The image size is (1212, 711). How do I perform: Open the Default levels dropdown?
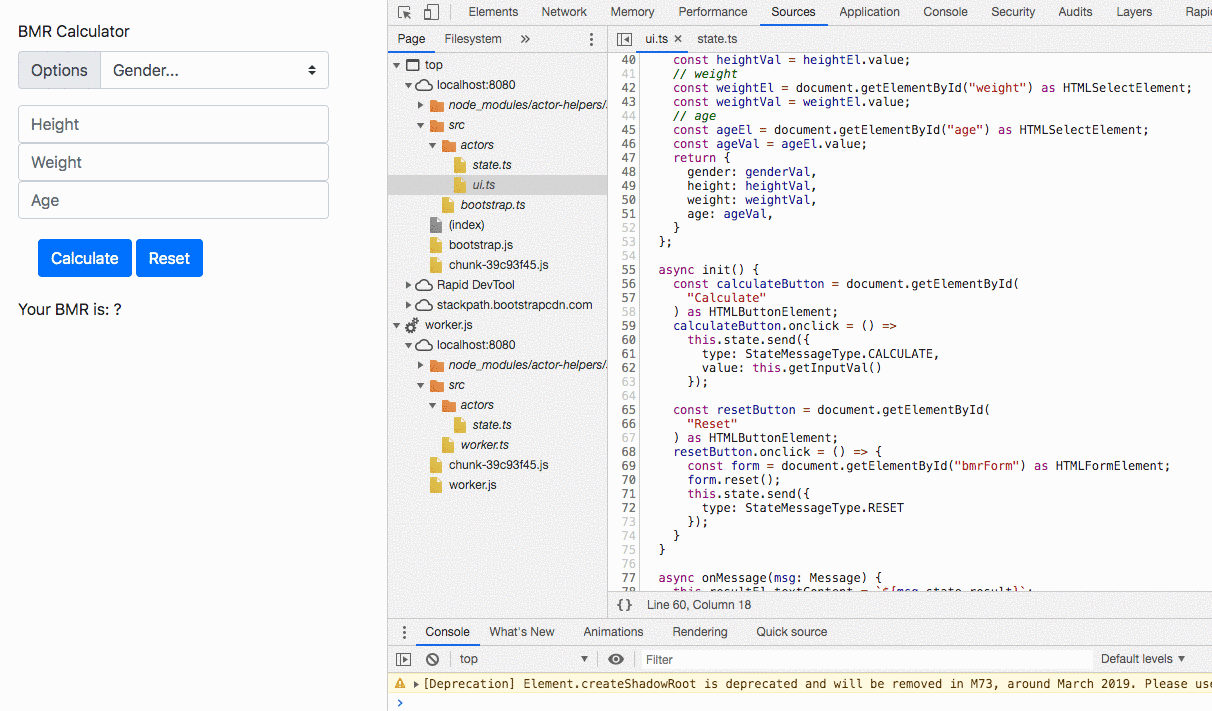coord(1143,659)
